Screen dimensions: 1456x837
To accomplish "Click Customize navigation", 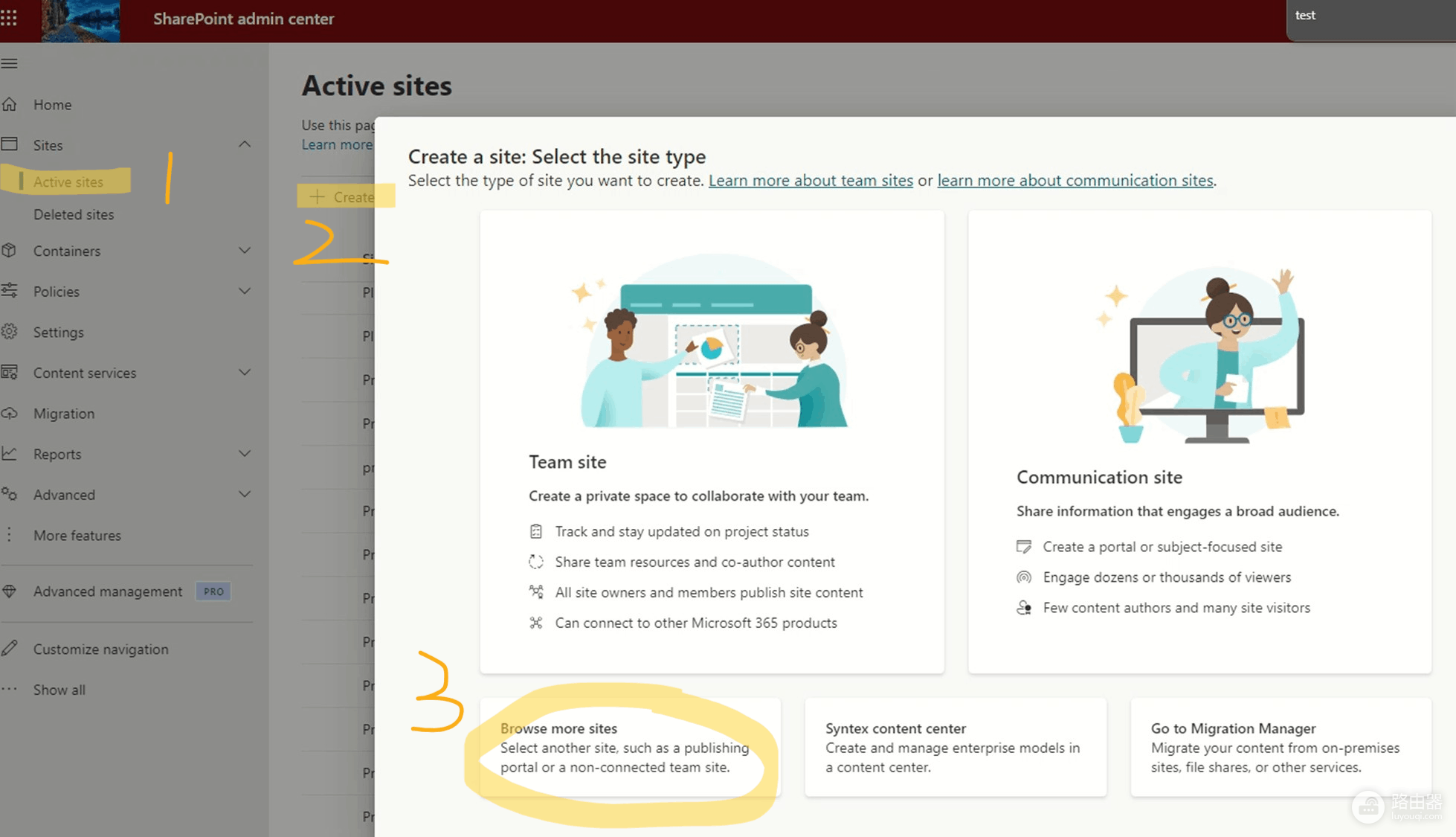I will (101, 649).
